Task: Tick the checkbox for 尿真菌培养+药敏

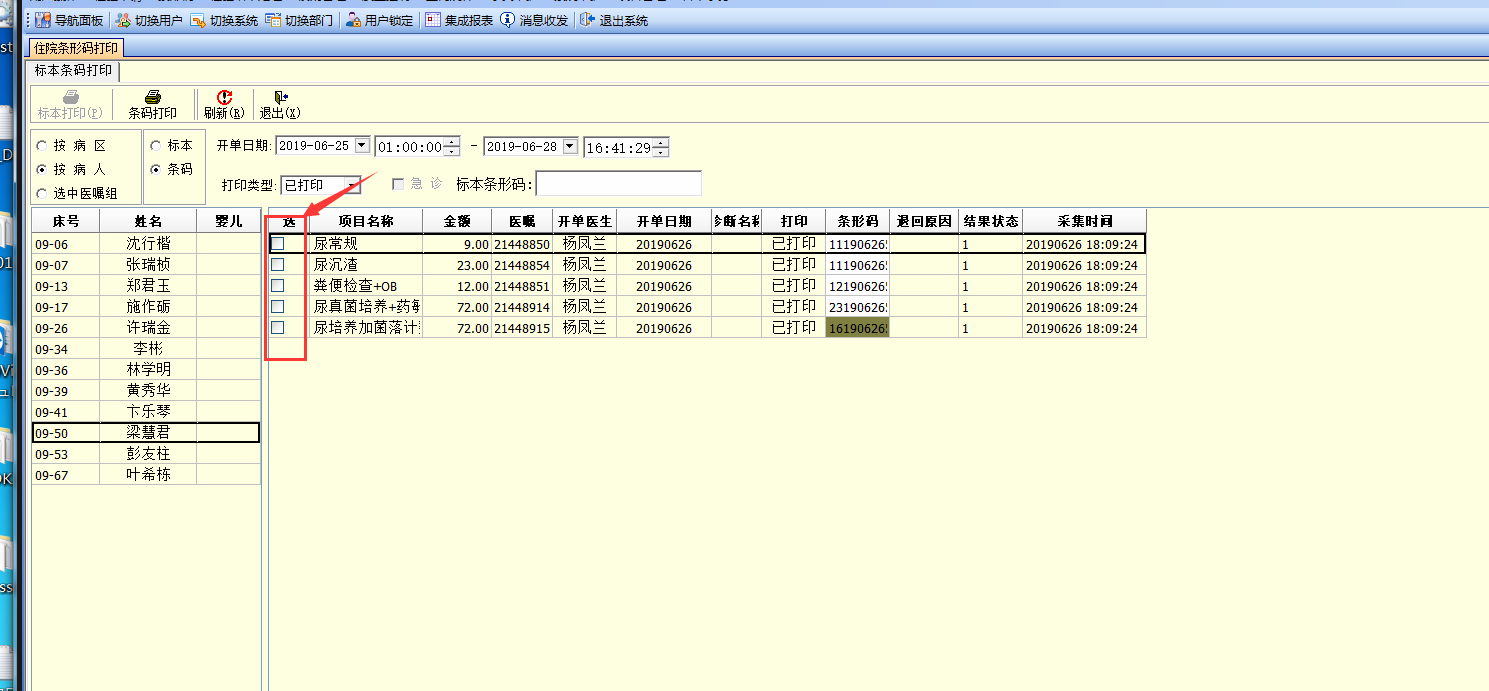Action: click(x=278, y=306)
